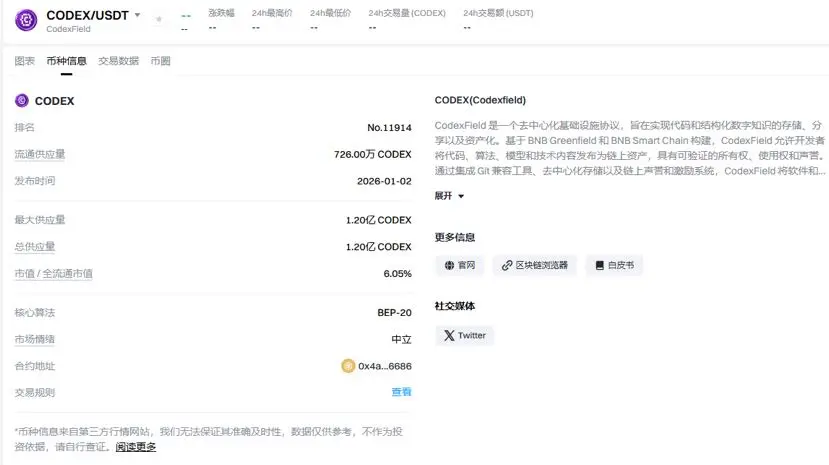
Task: Click the launch date 2026-01-02
Action: 384,181
